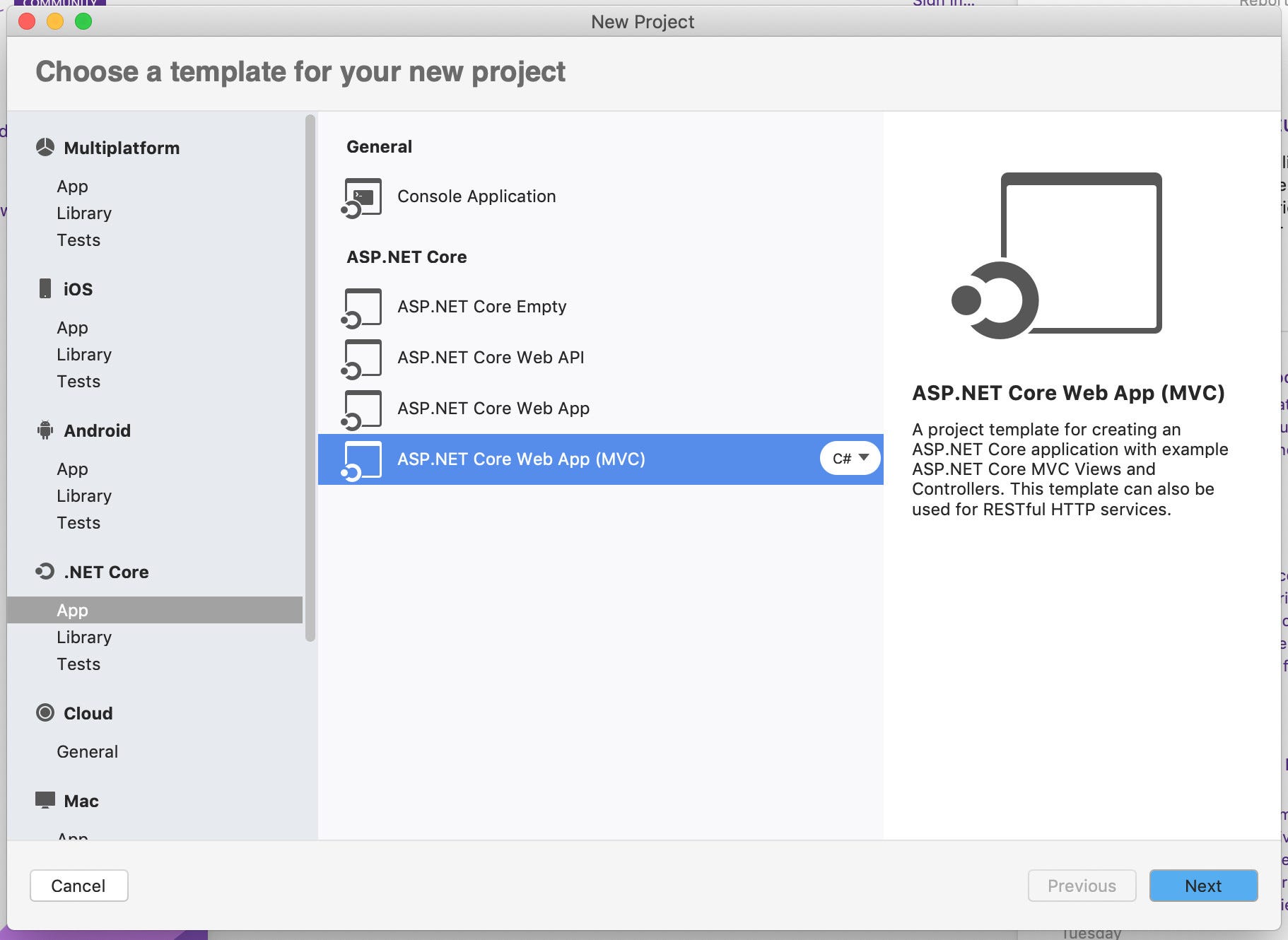Click the large template preview image

click(x=1057, y=256)
